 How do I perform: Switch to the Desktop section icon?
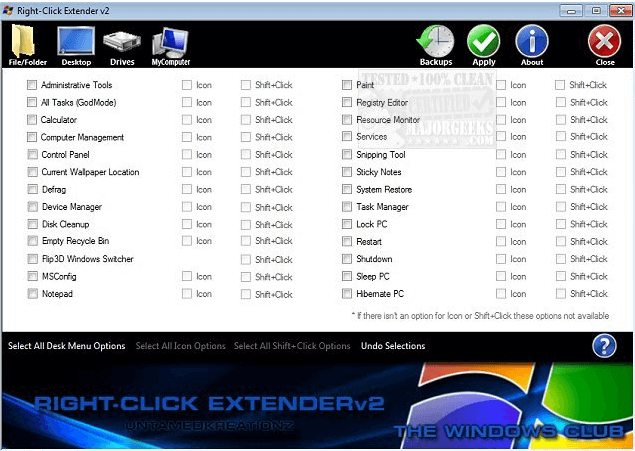(x=76, y=45)
